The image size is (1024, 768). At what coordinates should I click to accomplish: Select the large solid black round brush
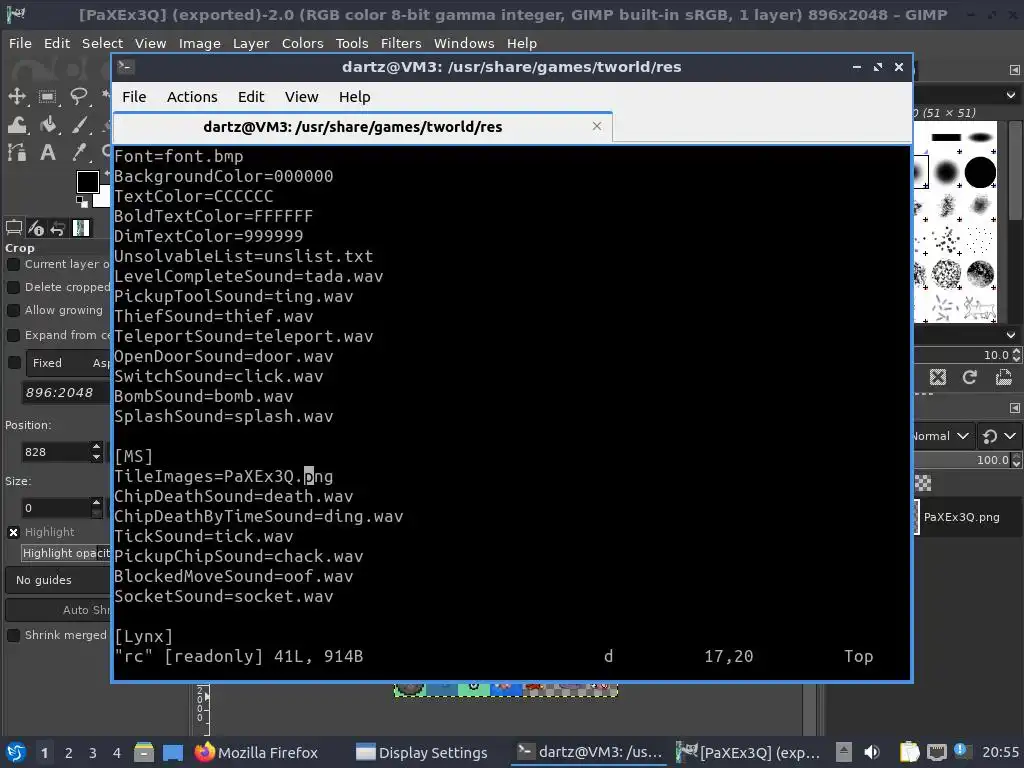click(980, 172)
